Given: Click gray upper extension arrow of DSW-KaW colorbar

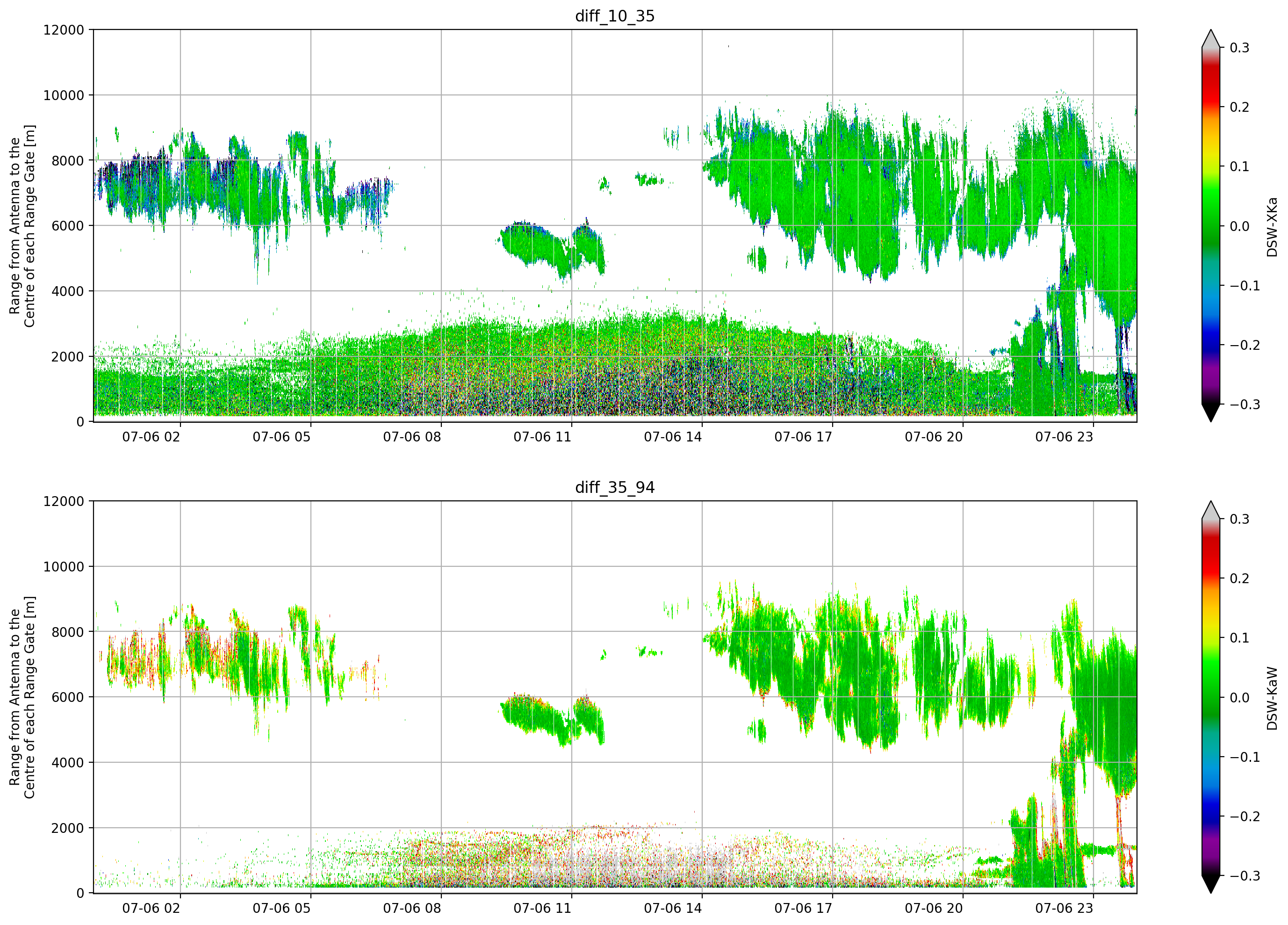Looking at the screenshot, I should (x=1211, y=511).
